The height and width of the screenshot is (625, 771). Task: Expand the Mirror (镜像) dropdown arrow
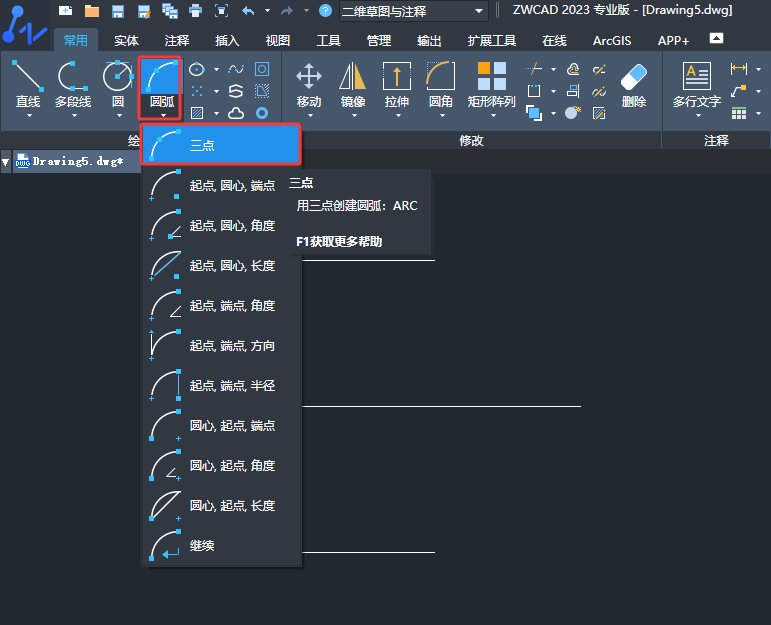coord(354,116)
